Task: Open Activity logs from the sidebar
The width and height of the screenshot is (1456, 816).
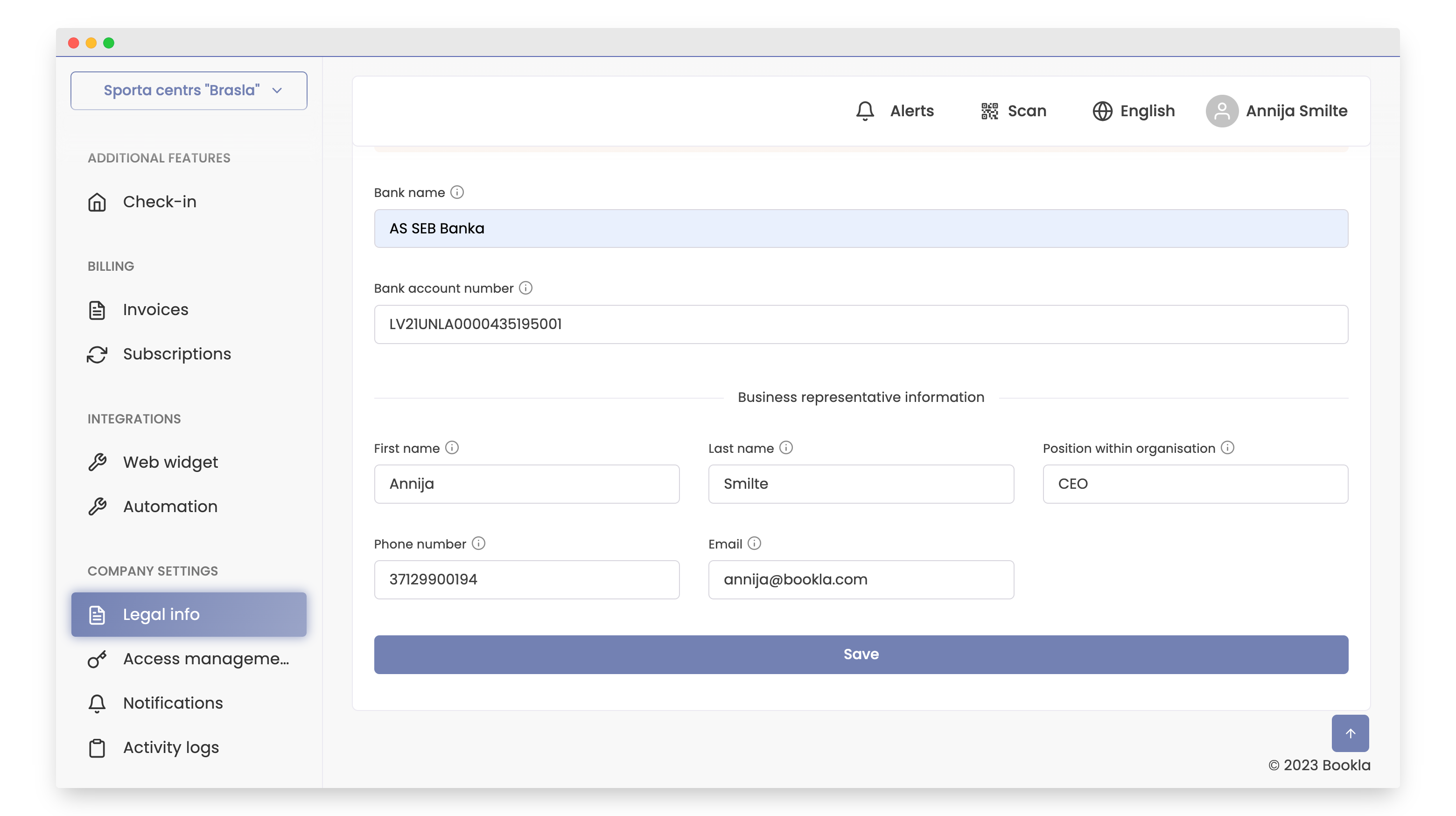Action: click(171, 747)
